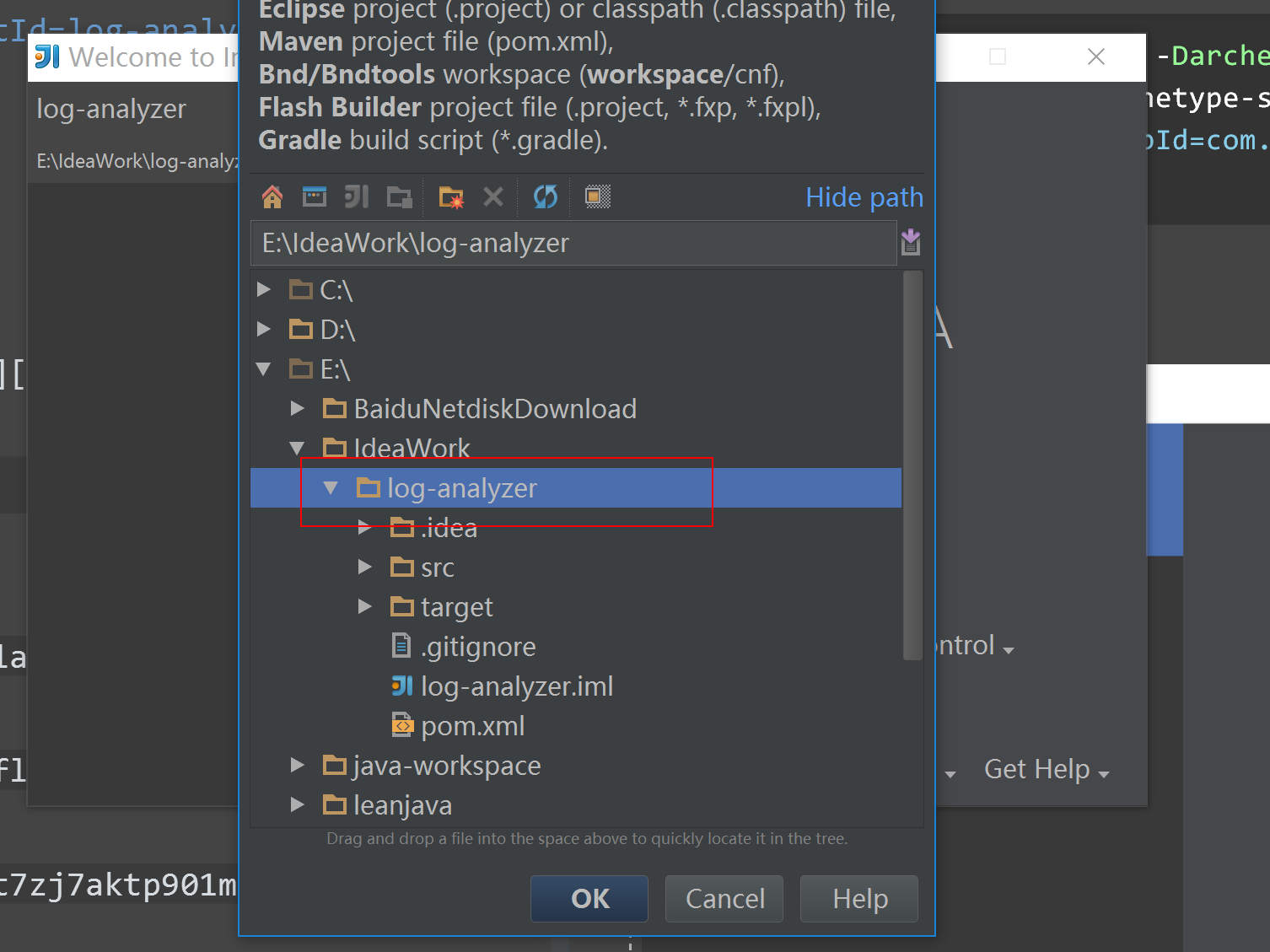This screenshot has width=1270, height=952.
Task: Maximize the Welcome window
Action: pos(998,56)
